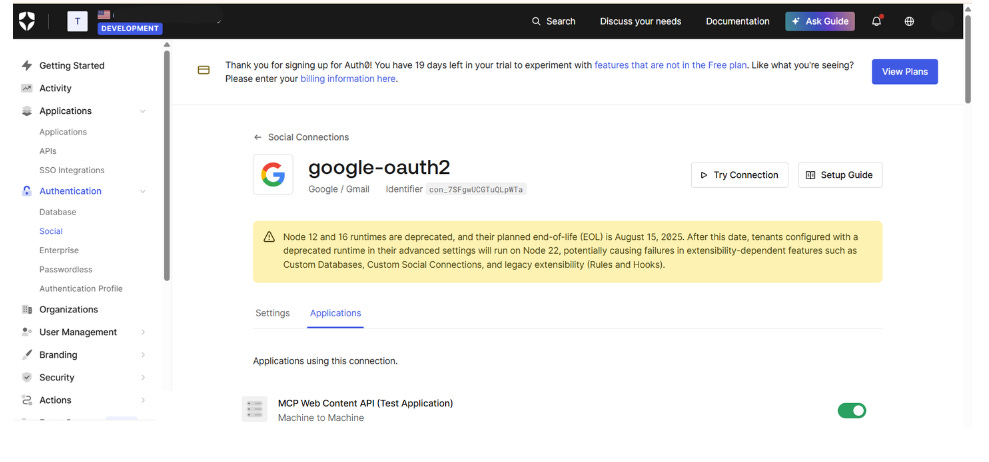Image resolution: width=989 pixels, height=462 pixels.
Task: Expand the User Management section
Action: click(143, 332)
